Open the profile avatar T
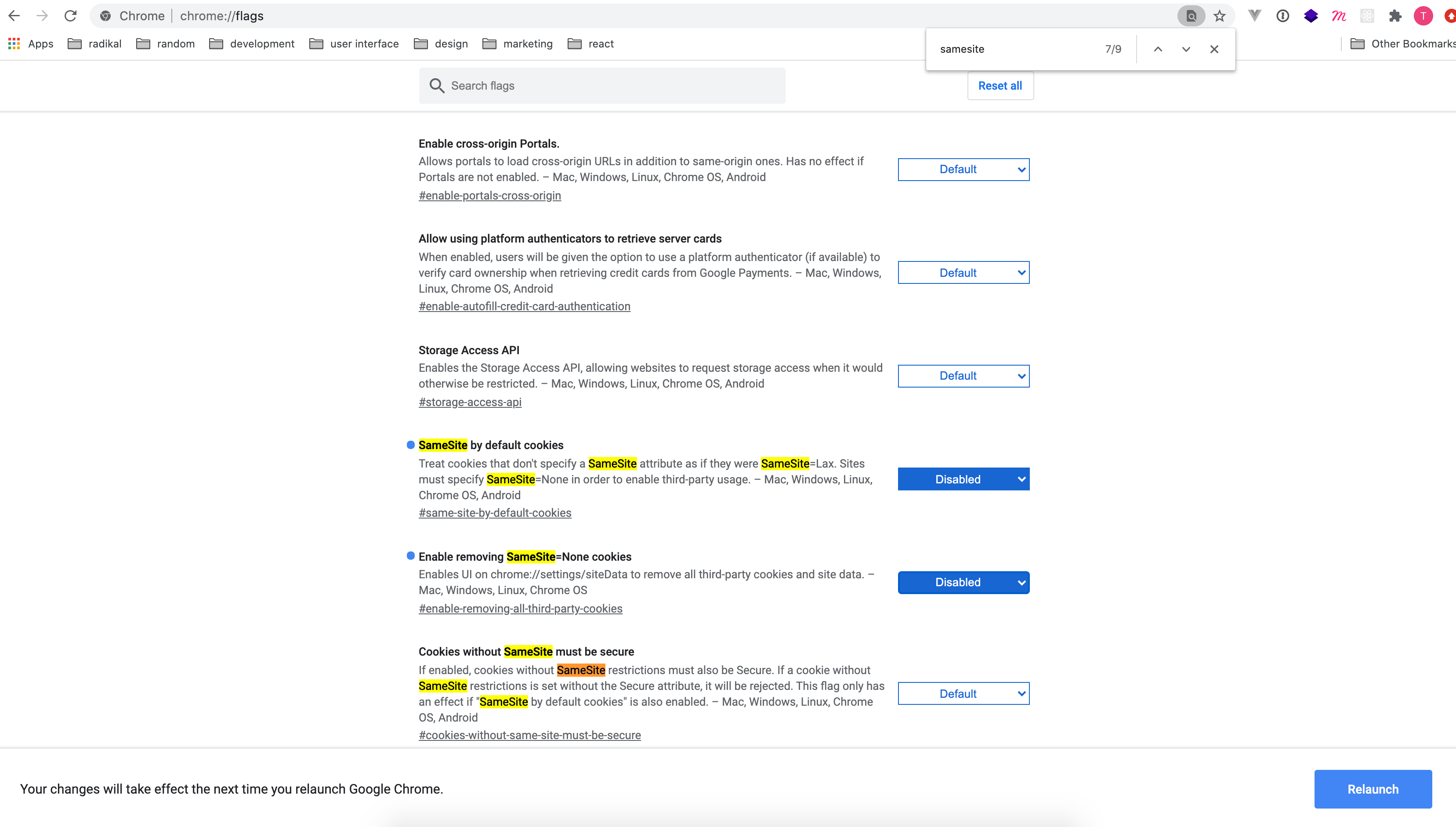This screenshot has height=827, width=1456. 1423,16
